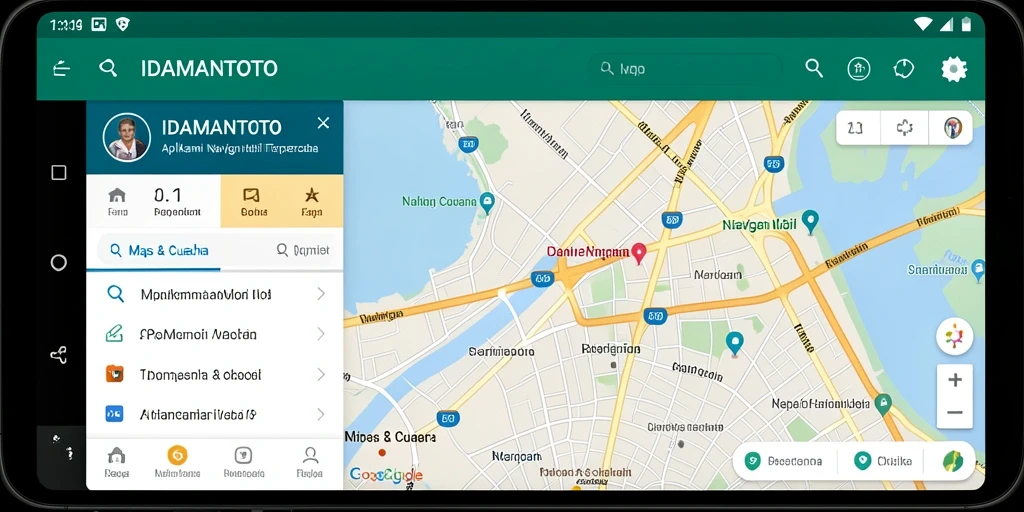This screenshot has width=1024, height=512.
Task: Select the orange circle tab in the bottom navigation
Action: pyautogui.click(x=177, y=462)
